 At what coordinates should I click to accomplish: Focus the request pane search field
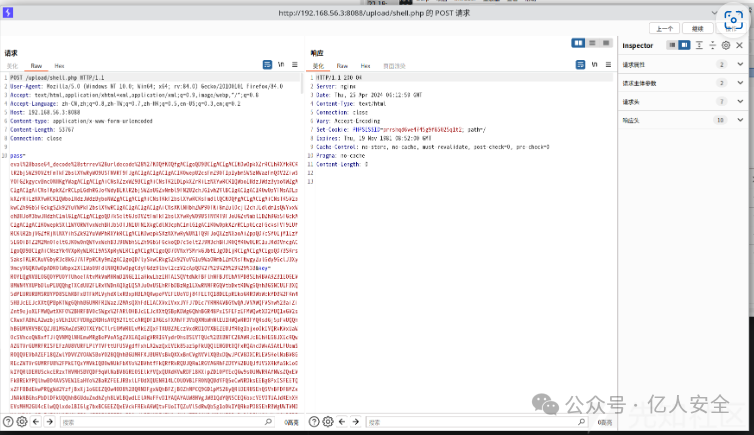pyautogui.click(x=167, y=422)
